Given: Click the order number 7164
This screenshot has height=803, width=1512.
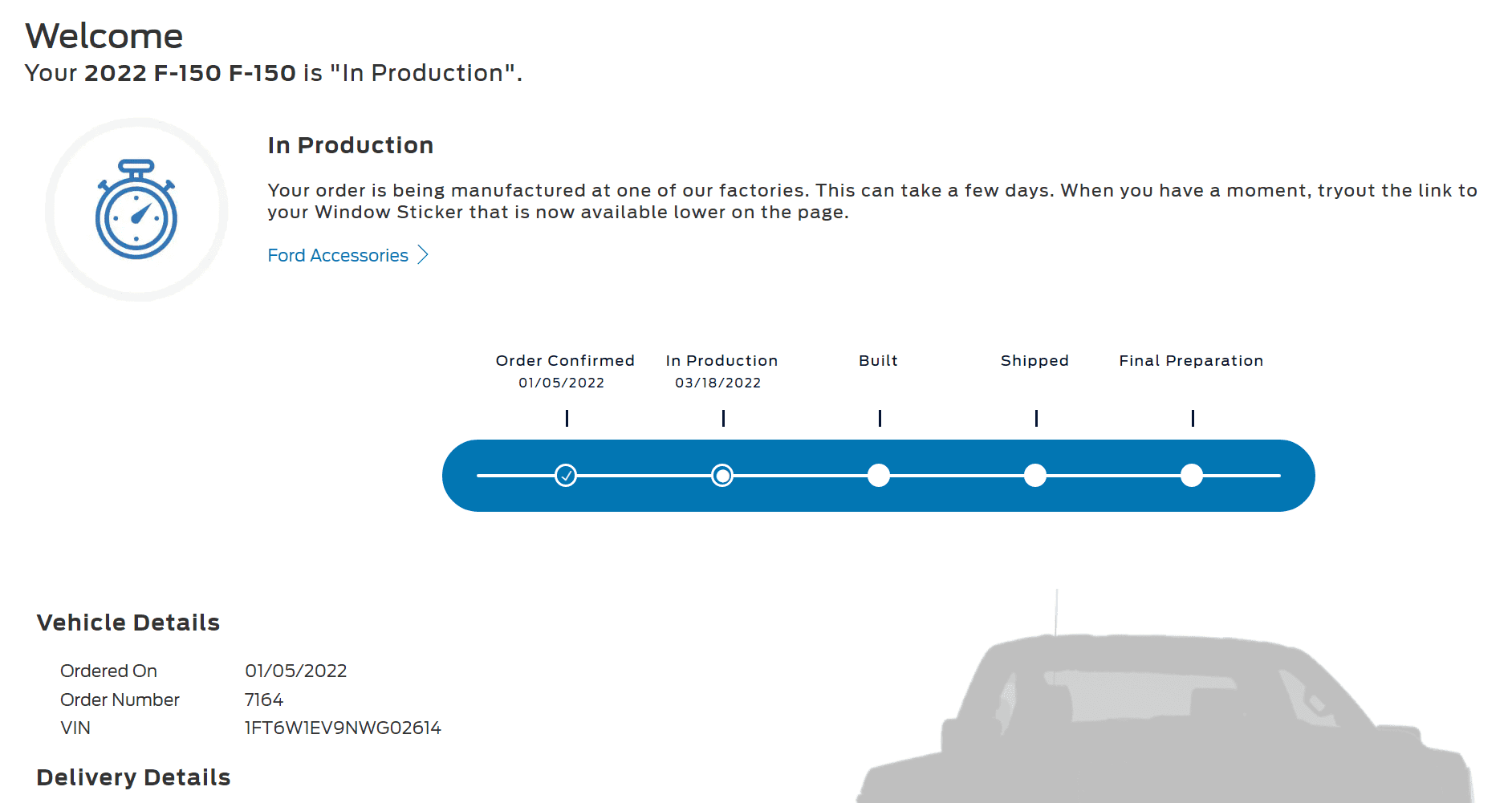Looking at the screenshot, I should pyautogui.click(x=264, y=700).
